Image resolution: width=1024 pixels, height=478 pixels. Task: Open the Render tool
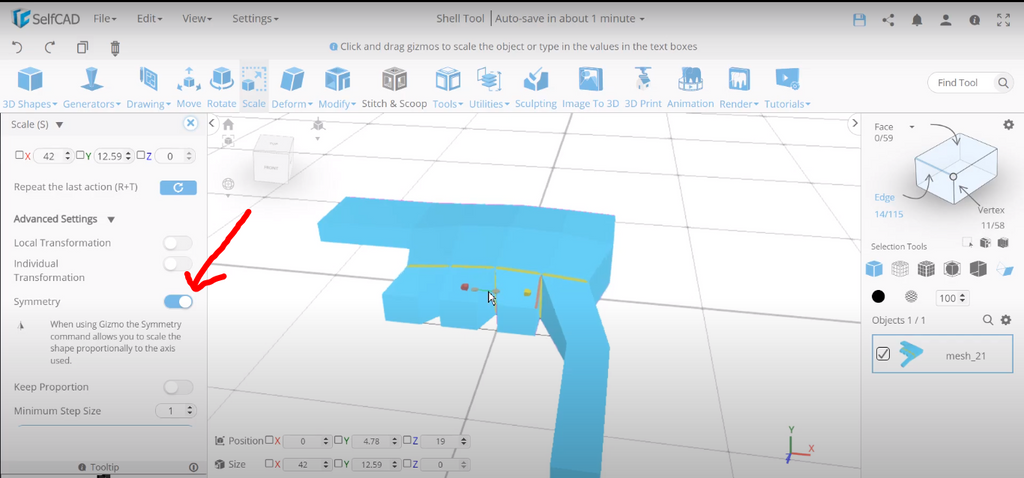point(739,88)
